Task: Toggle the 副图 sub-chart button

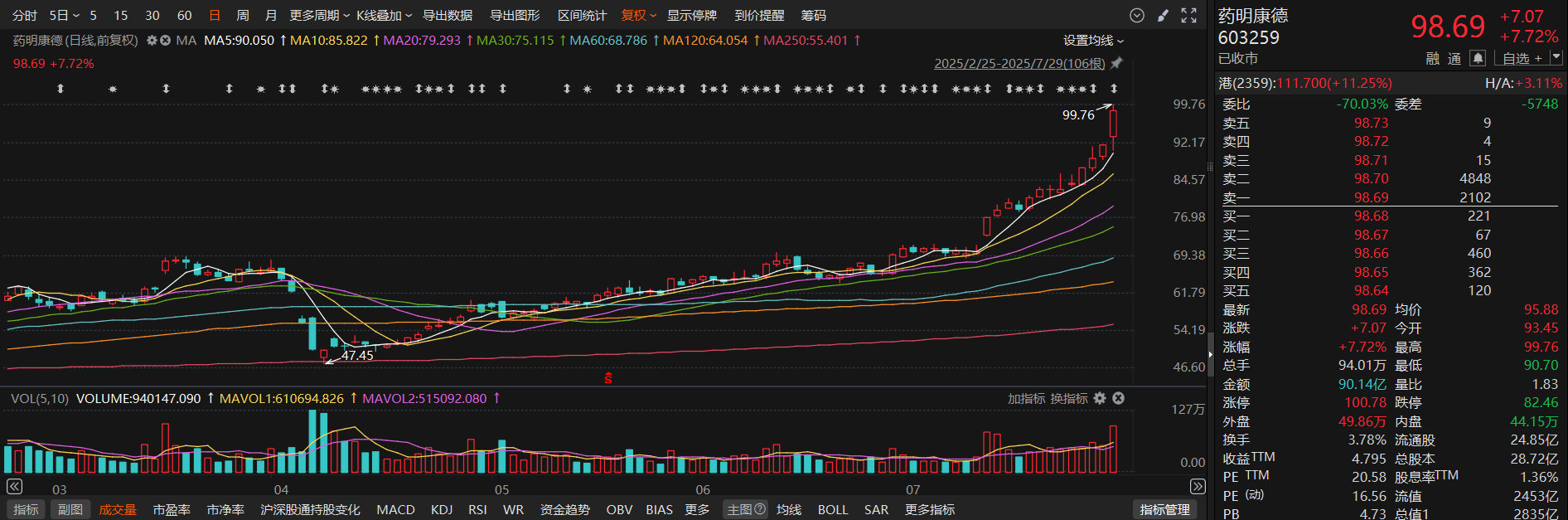Action: [x=70, y=509]
